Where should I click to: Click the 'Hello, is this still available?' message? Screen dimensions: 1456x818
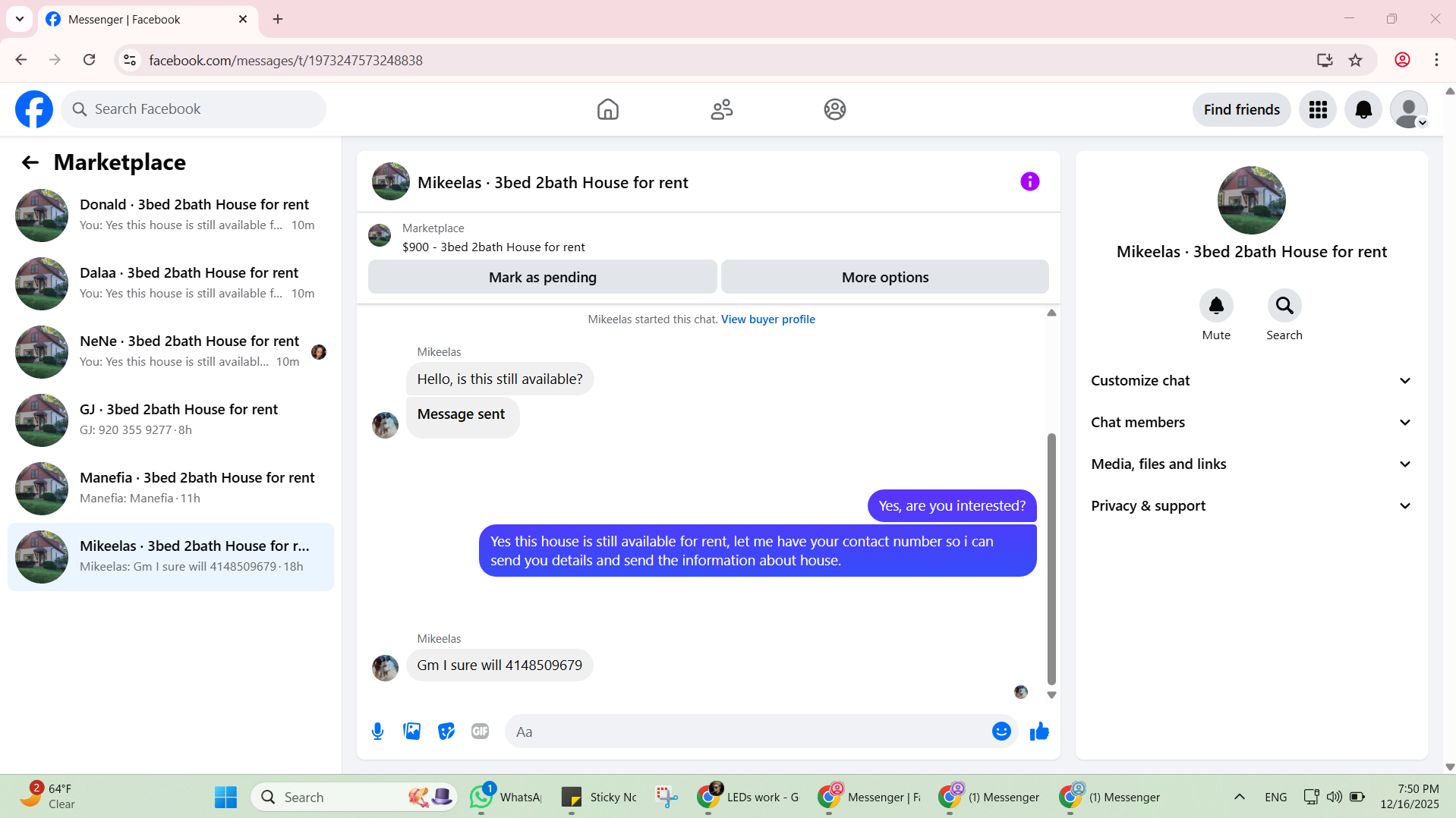(500, 379)
